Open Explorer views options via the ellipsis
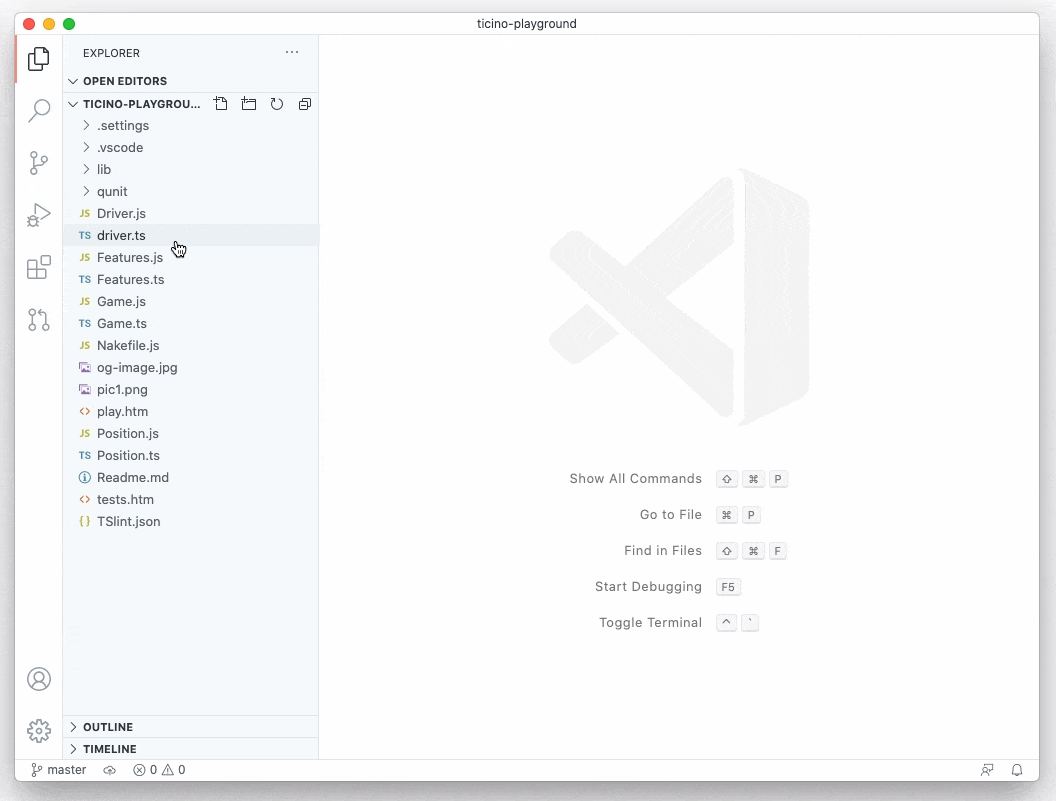 tap(291, 52)
